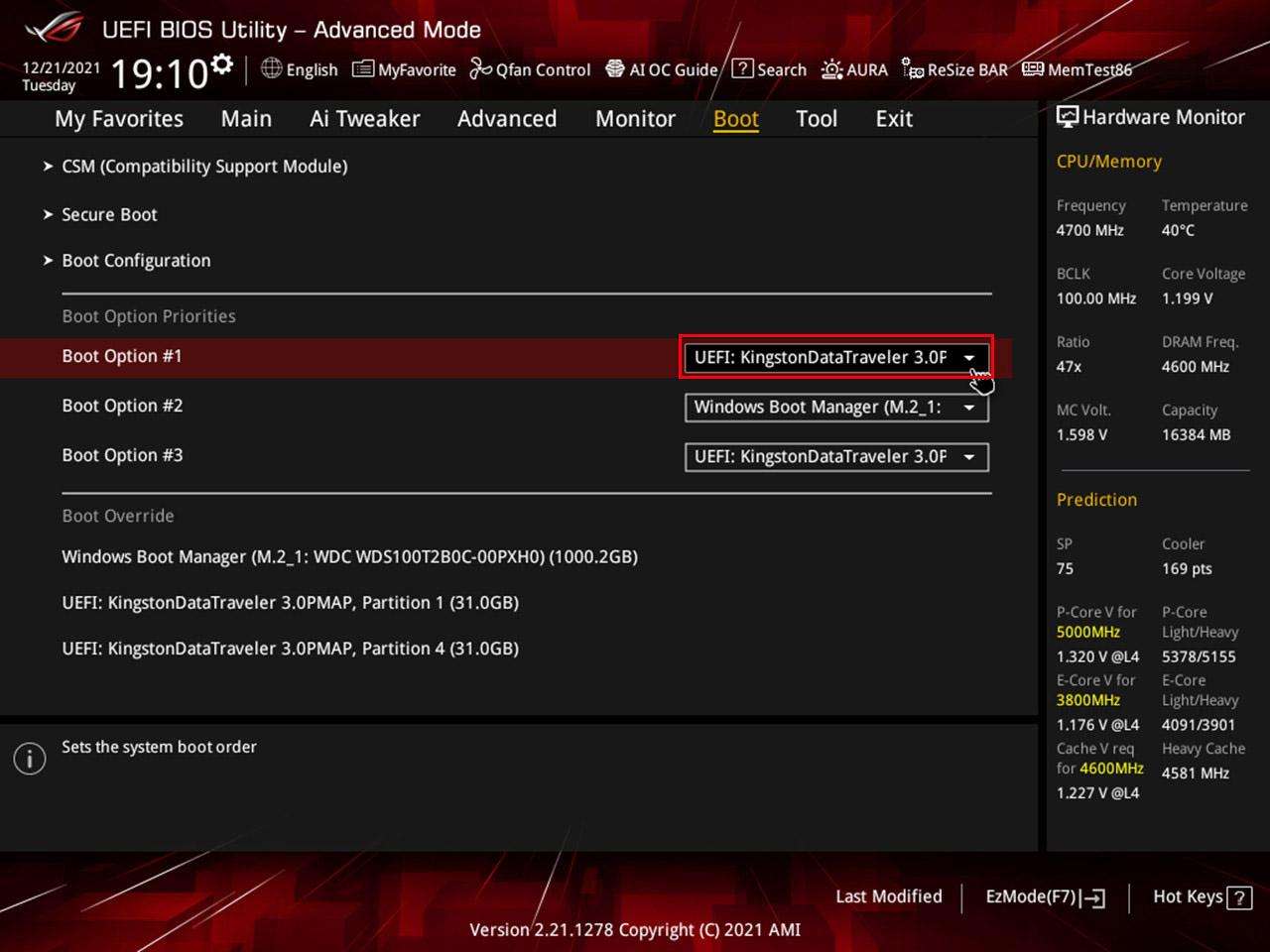The height and width of the screenshot is (952, 1270).
Task: Launch the AI OC Guide
Action: click(x=661, y=69)
